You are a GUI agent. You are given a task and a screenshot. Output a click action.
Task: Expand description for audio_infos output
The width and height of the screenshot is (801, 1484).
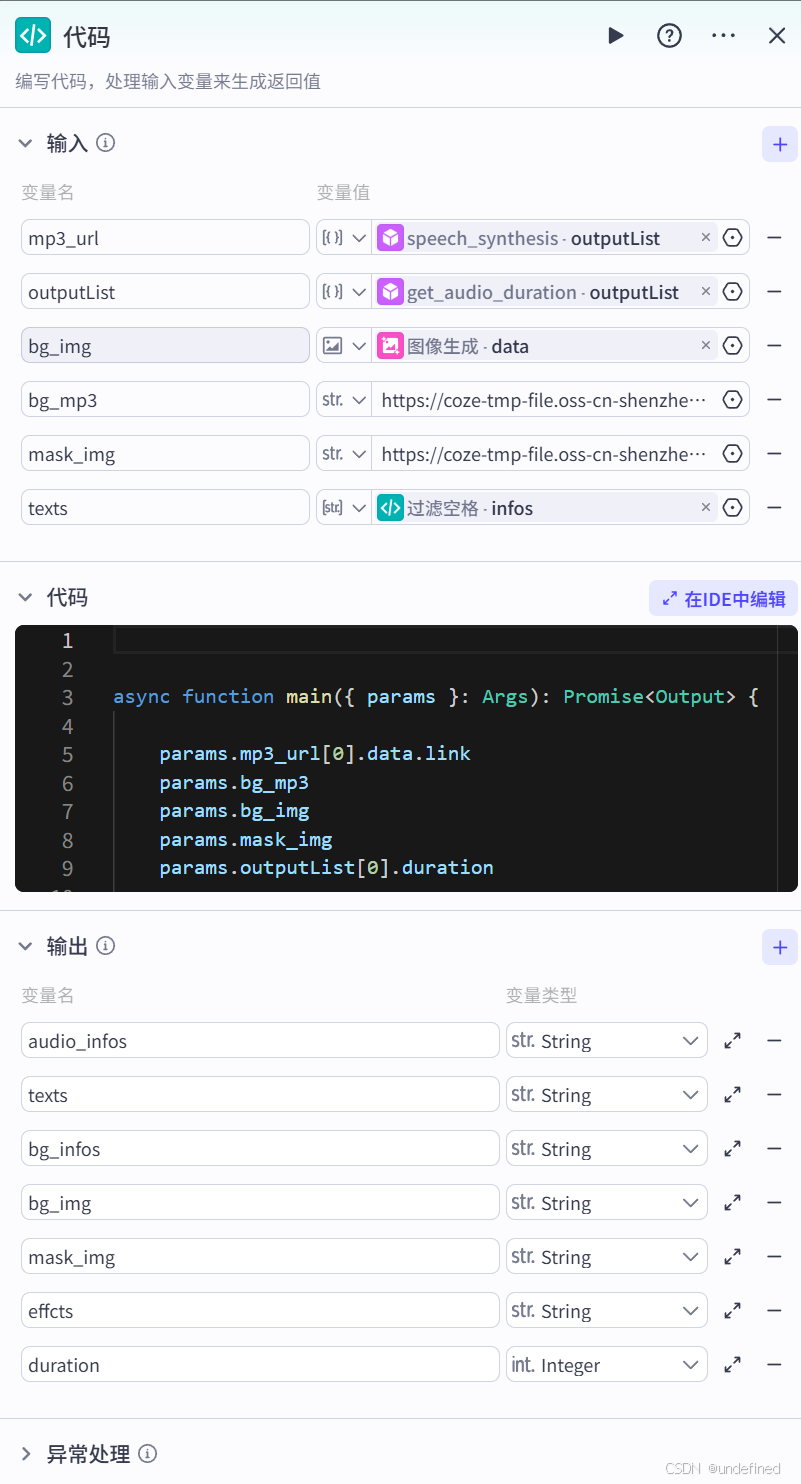pyautogui.click(x=733, y=1040)
